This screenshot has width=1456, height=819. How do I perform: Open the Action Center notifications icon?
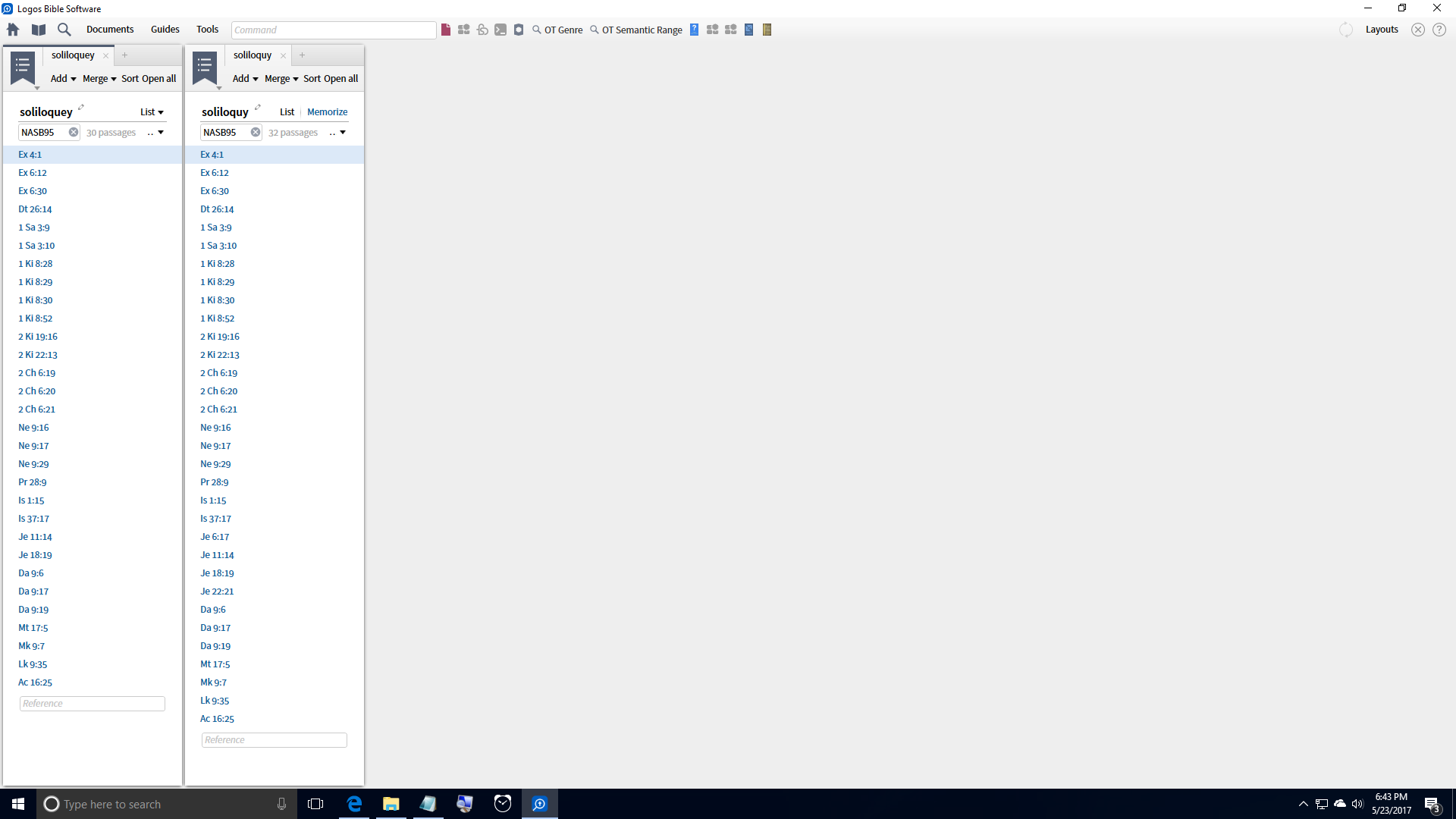point(1432,805)
